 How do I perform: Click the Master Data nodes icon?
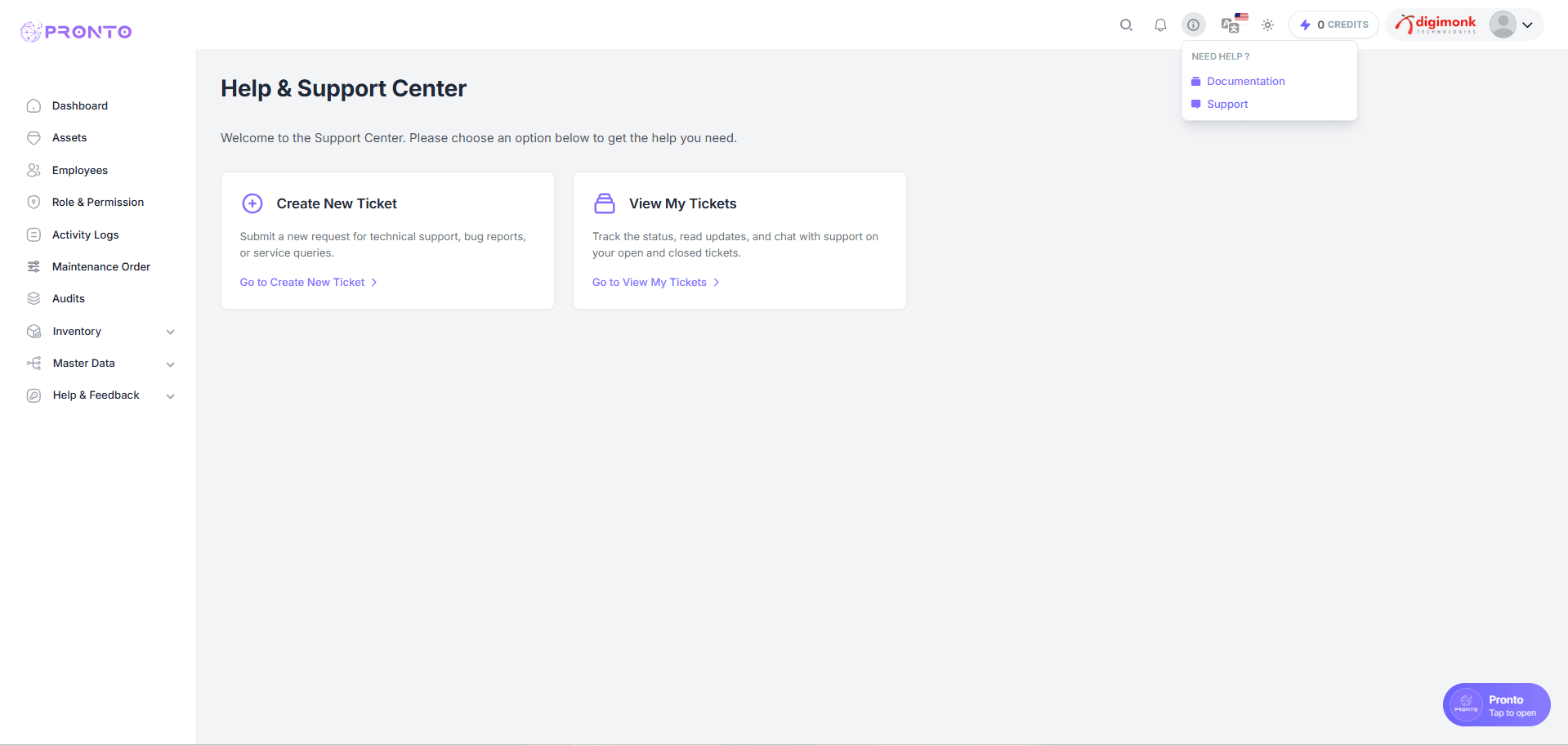click(34, 363)
